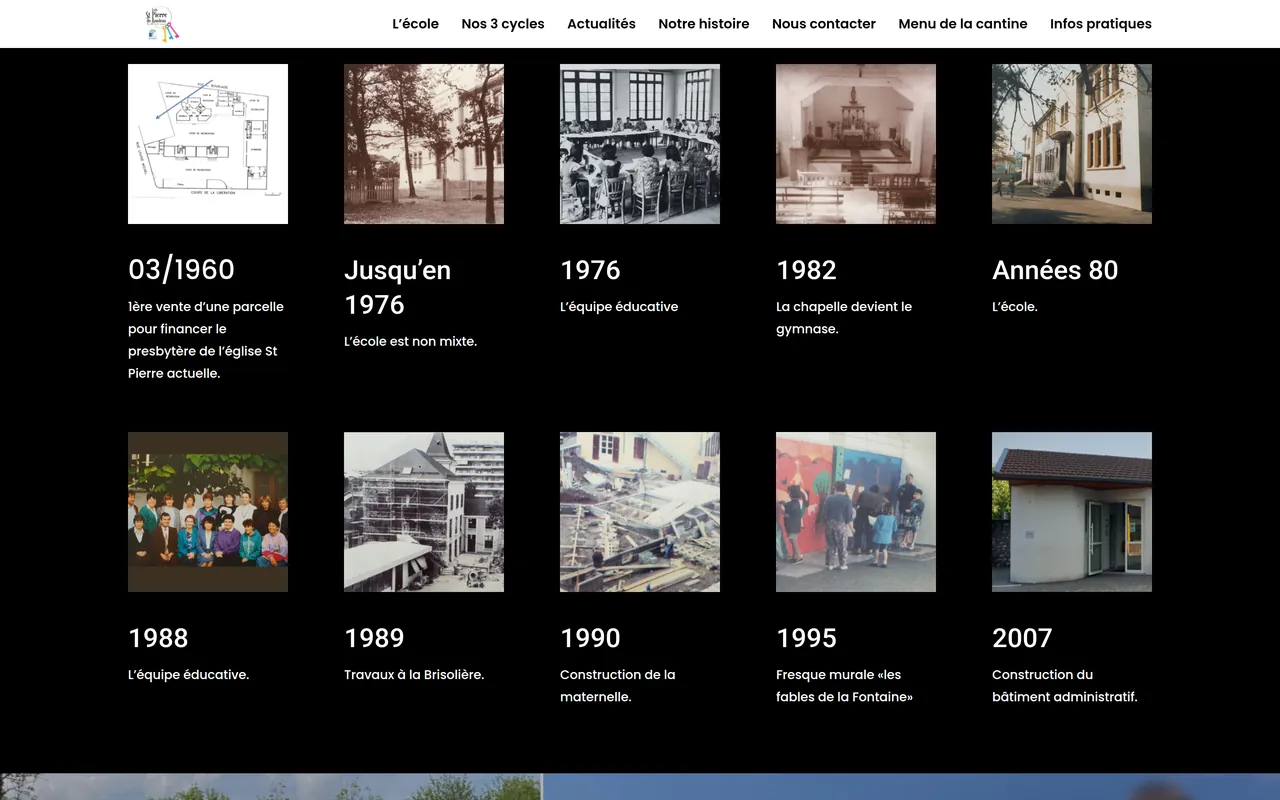Open the 1995 mural fresco photo
The height and width of the screenshot is (800, 1280).
(x=856, y=512)
